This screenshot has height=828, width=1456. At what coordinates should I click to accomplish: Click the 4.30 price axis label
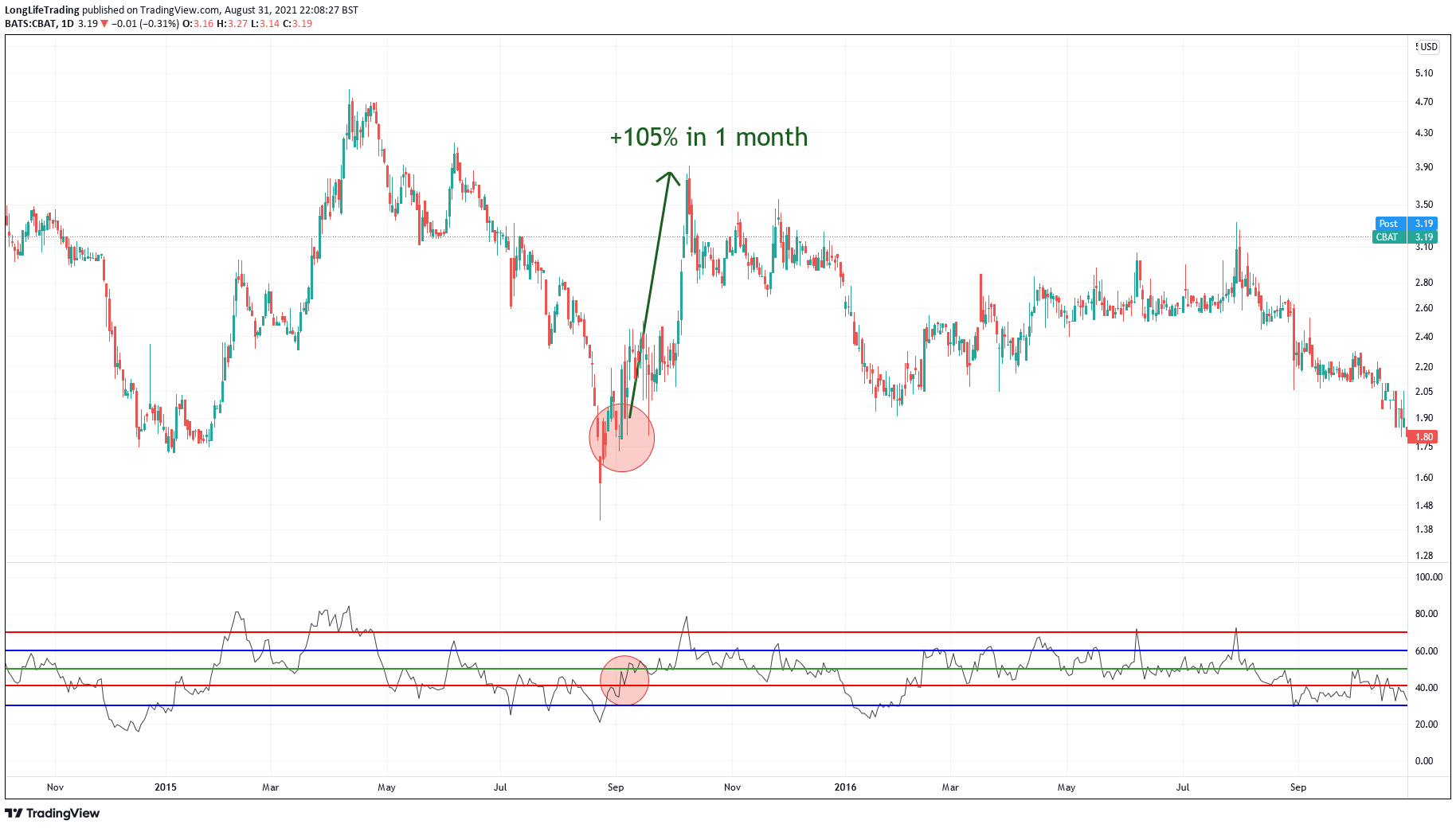1424,133
